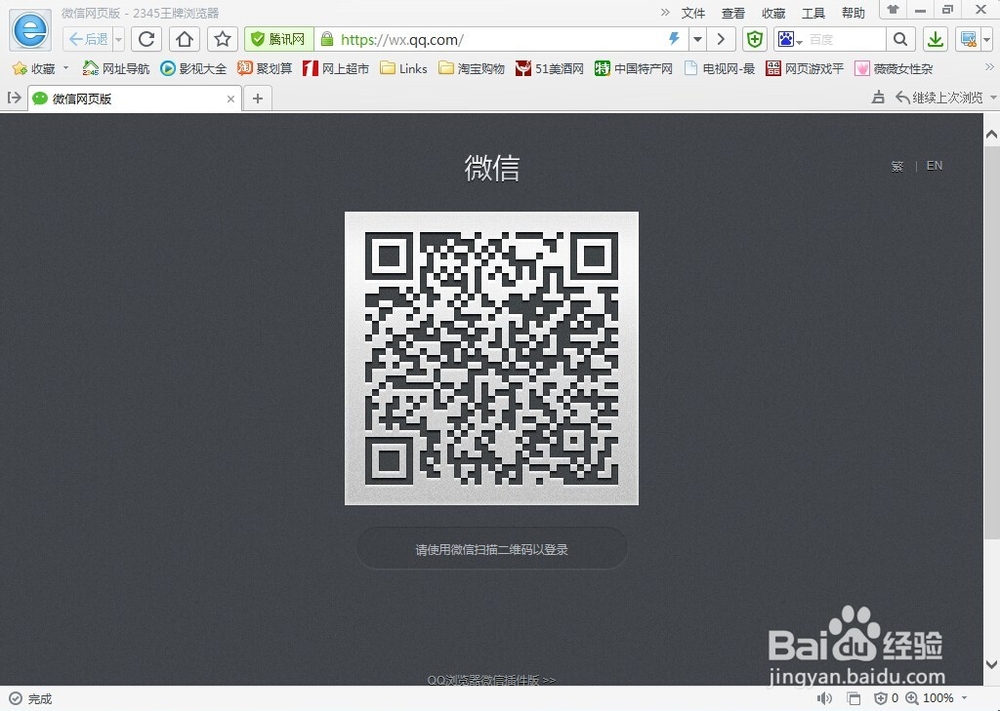Open the 淘宝购物 bookmark folder

471,68
